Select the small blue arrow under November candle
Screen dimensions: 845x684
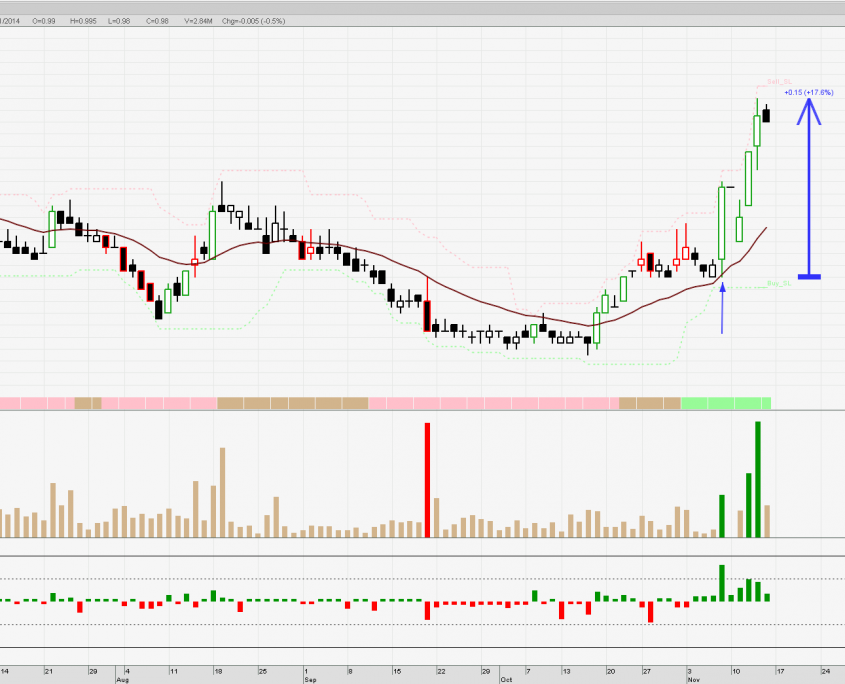pyautogui.click(x=722, y=308)
